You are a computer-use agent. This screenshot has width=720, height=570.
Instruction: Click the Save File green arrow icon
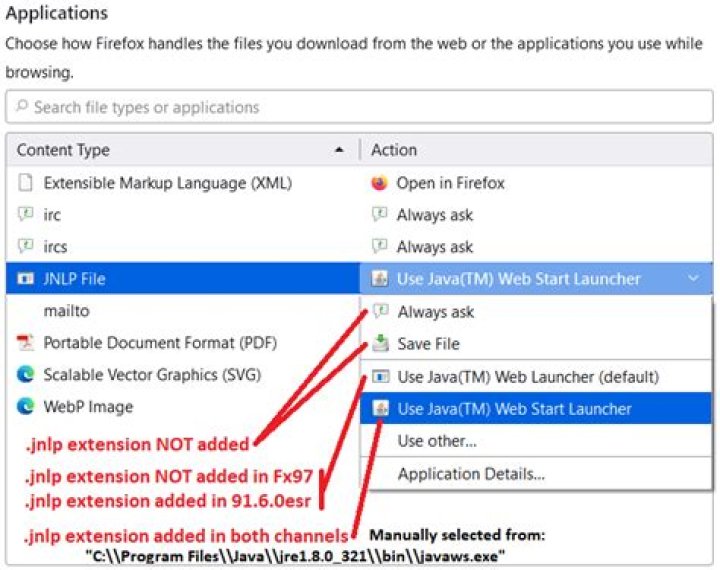(379, 344)
